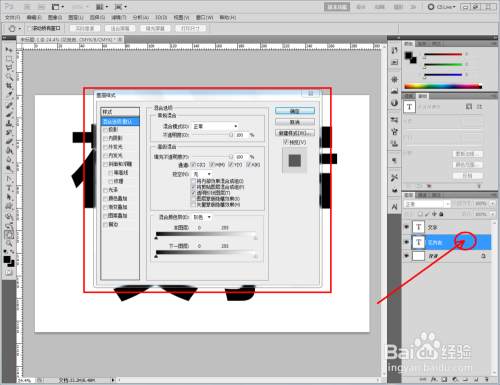Click the link layers icon
The height and width of the screenshot is (385, 500).
[x=423, y=379]
